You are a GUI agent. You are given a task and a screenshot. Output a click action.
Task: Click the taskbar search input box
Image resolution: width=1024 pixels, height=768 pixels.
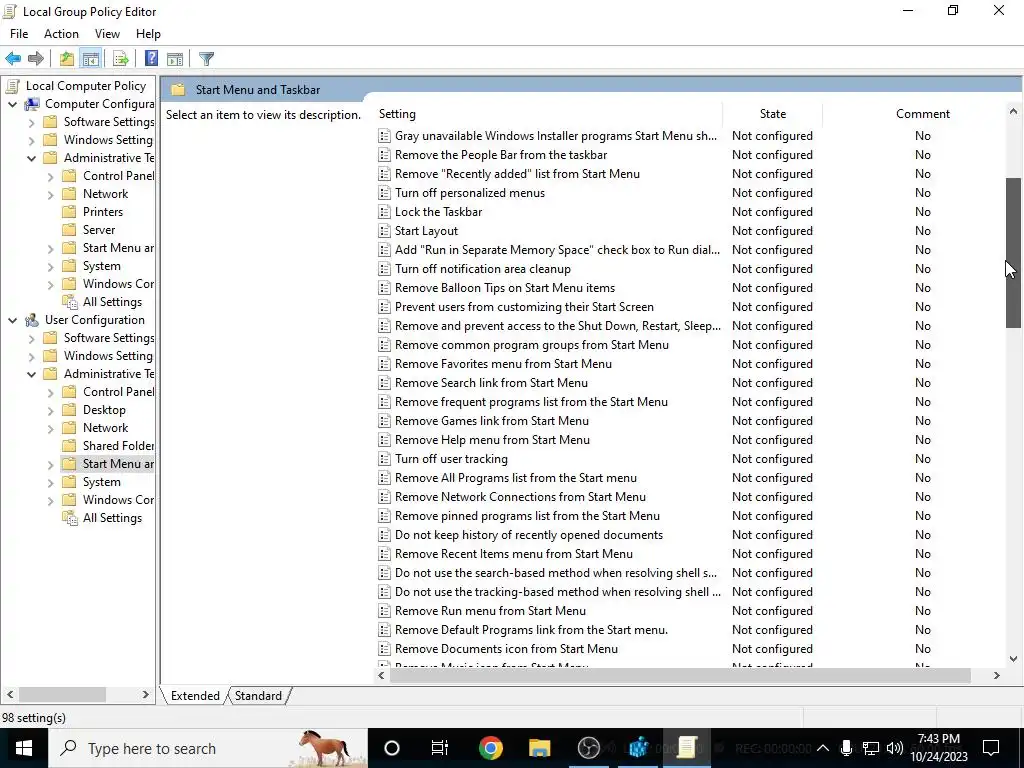pos(207,748)
